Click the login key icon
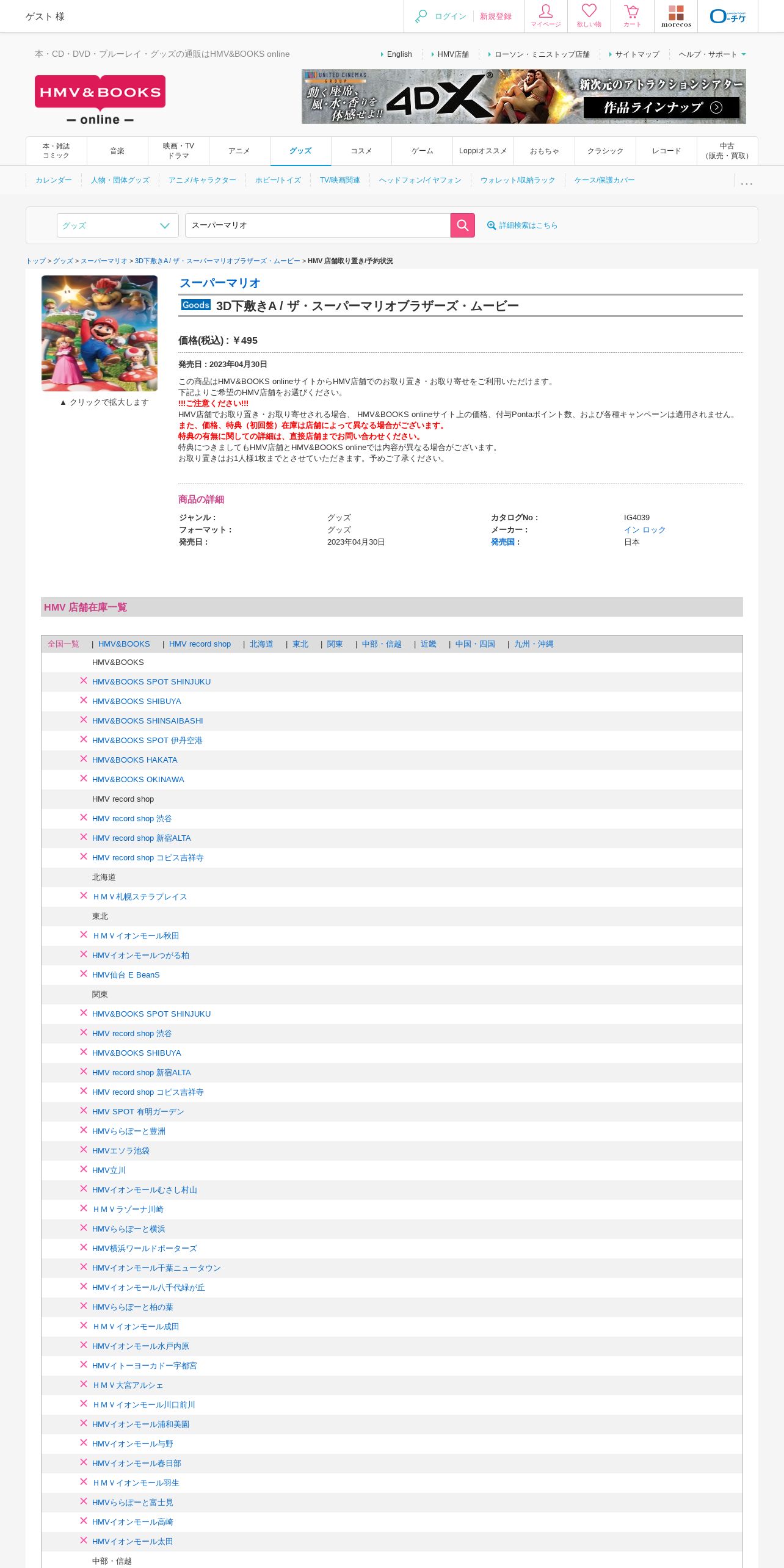Screen dimensions: 784x1568 421,16
